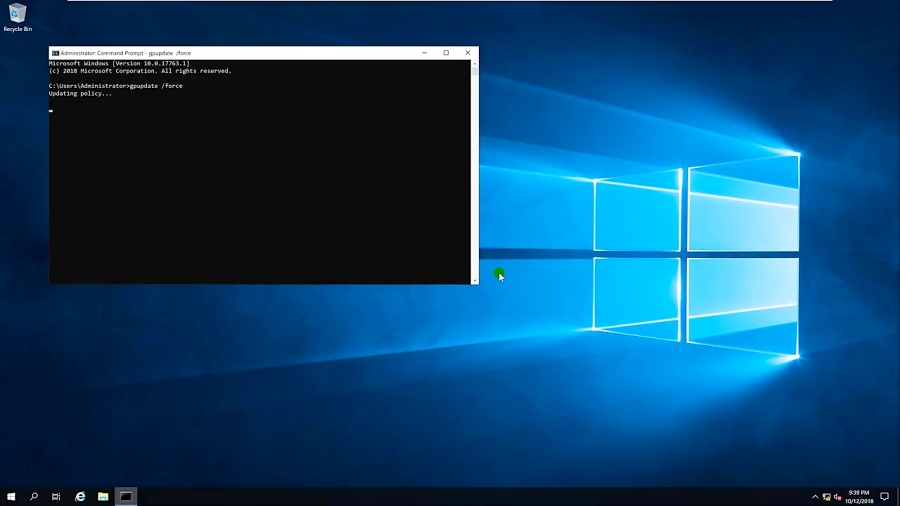This screenshot has height=506, width=900.
Task: Show hidden system tray icons
Action: click(x=815, y=497)
